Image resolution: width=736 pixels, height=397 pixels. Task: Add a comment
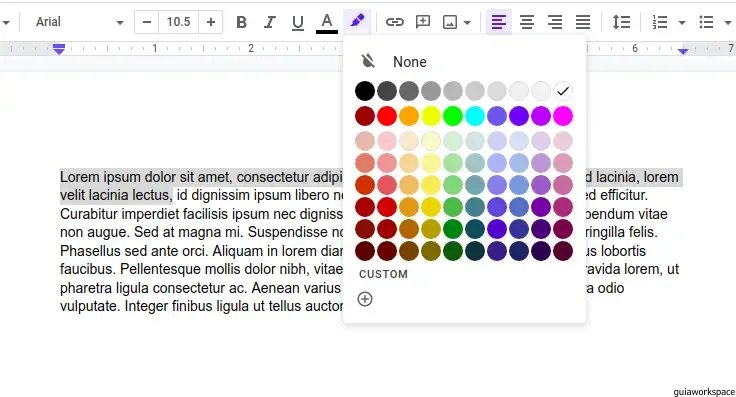click(423, 22)
